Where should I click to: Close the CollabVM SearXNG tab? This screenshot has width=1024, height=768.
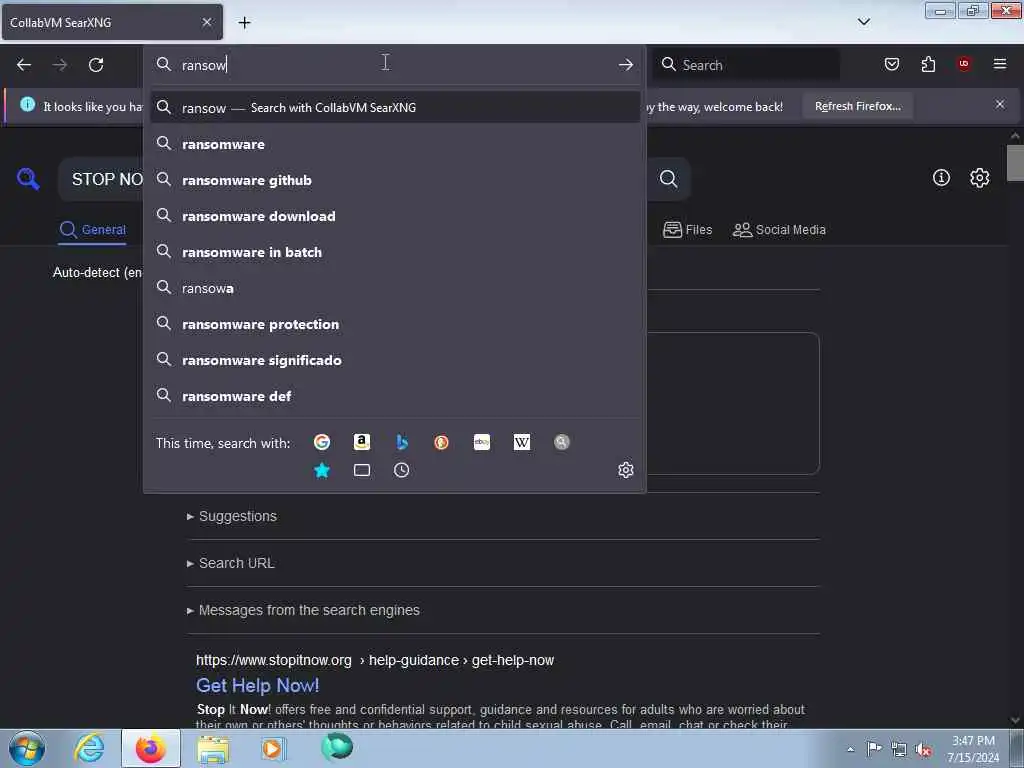207,22
